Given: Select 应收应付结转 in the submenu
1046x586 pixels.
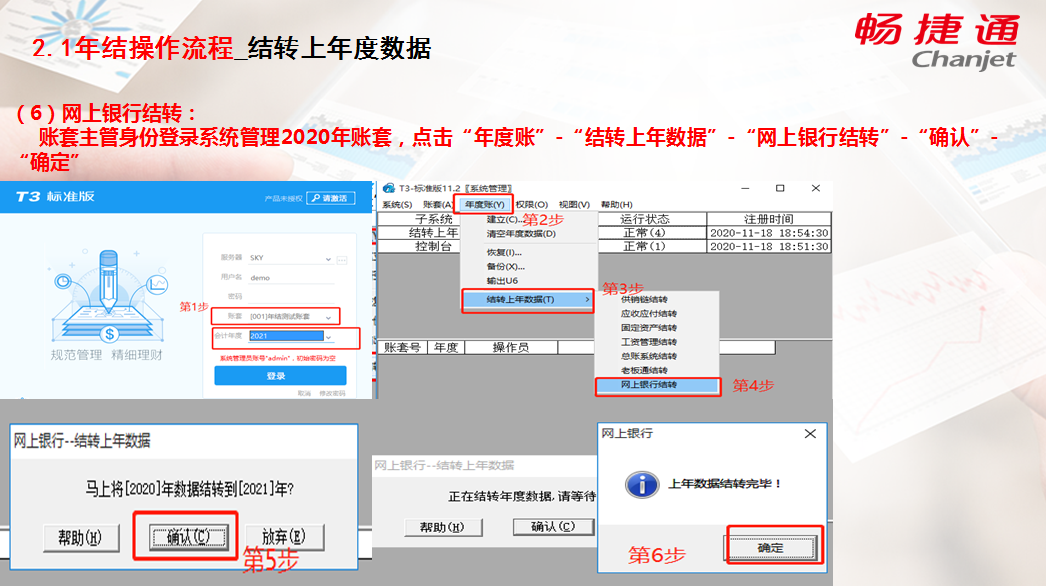Looking at the screenshot, I should pos(648,314).
